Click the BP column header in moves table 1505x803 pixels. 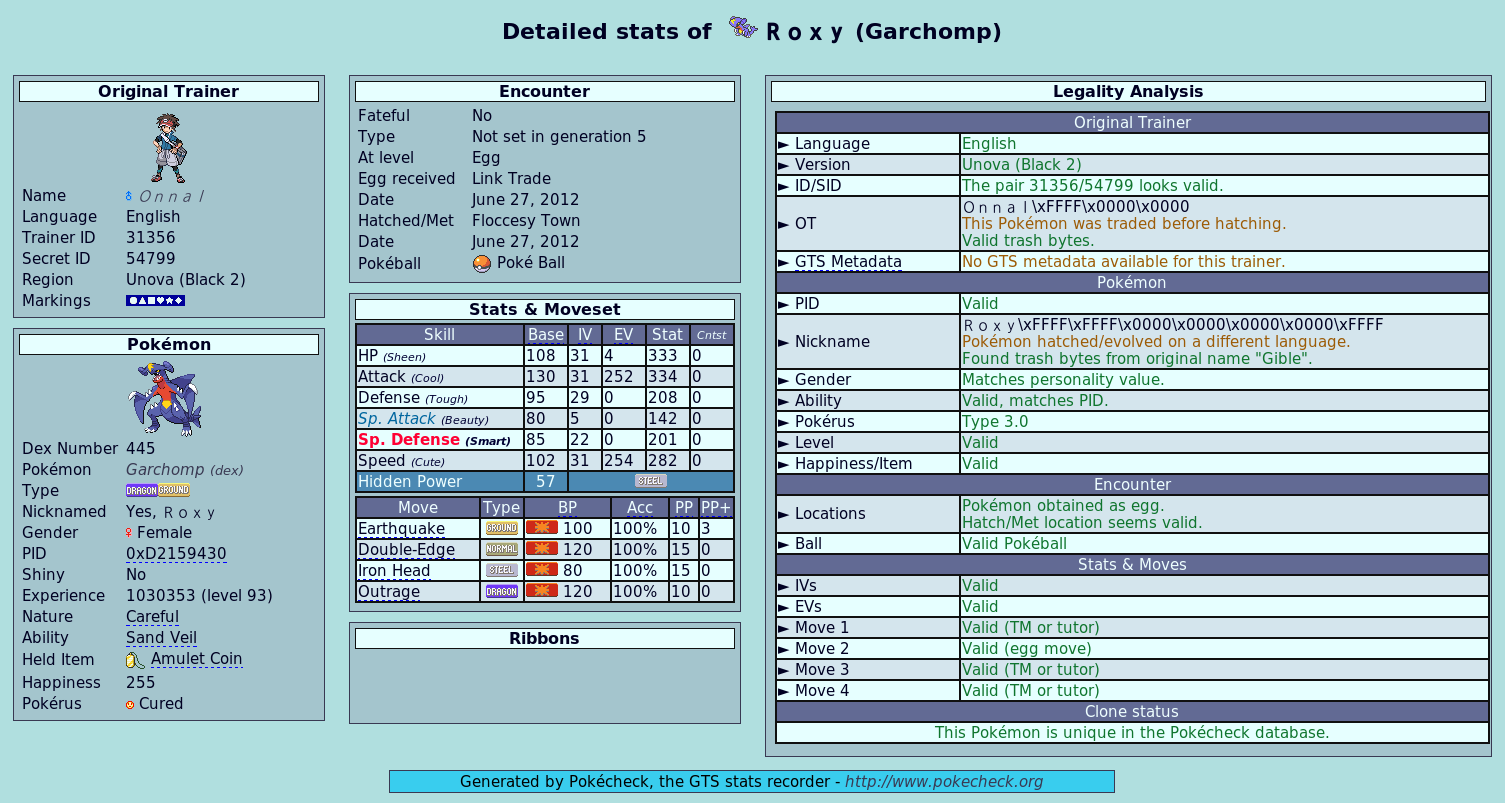567,508
